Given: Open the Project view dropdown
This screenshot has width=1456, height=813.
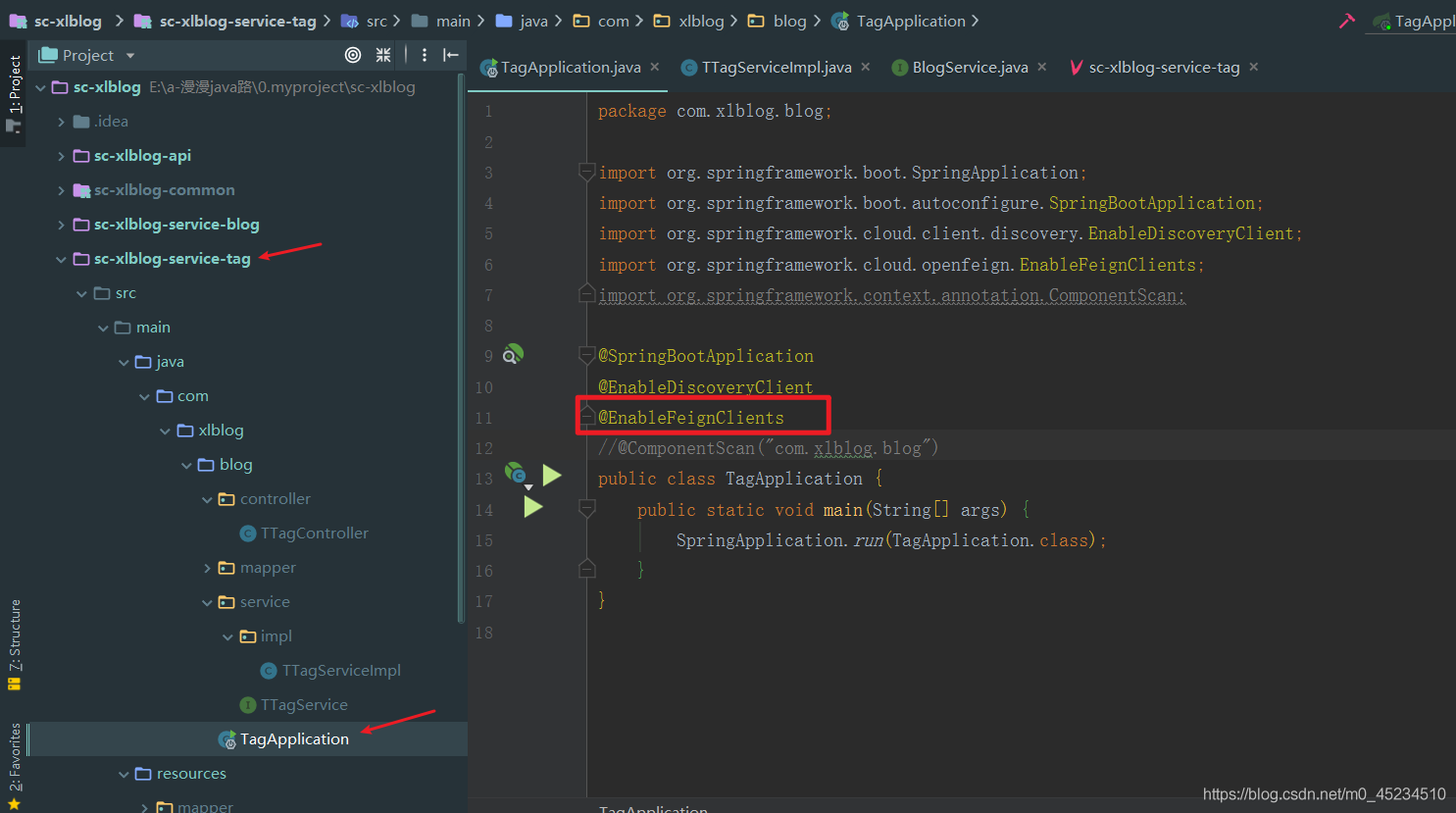Looking at the screenshot, I should 129,56.
